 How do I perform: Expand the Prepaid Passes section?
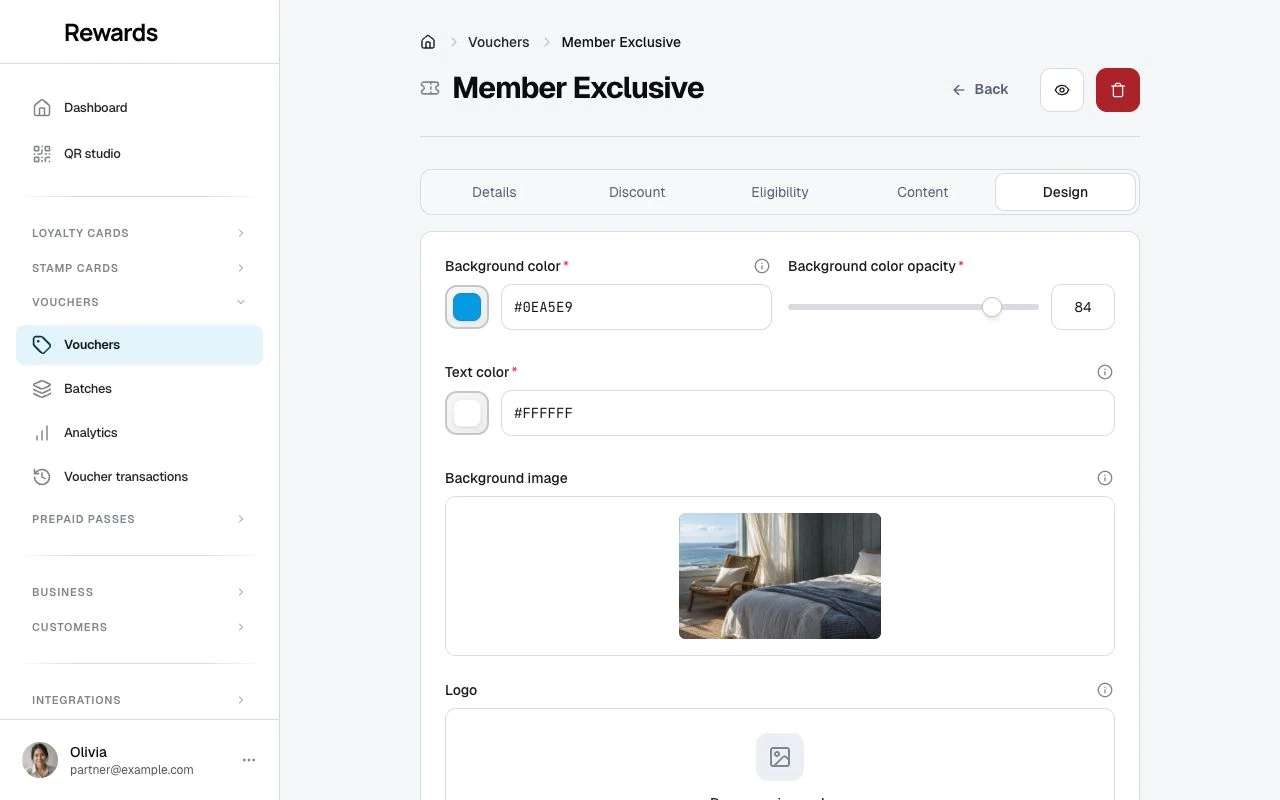(x=140, y=519)
